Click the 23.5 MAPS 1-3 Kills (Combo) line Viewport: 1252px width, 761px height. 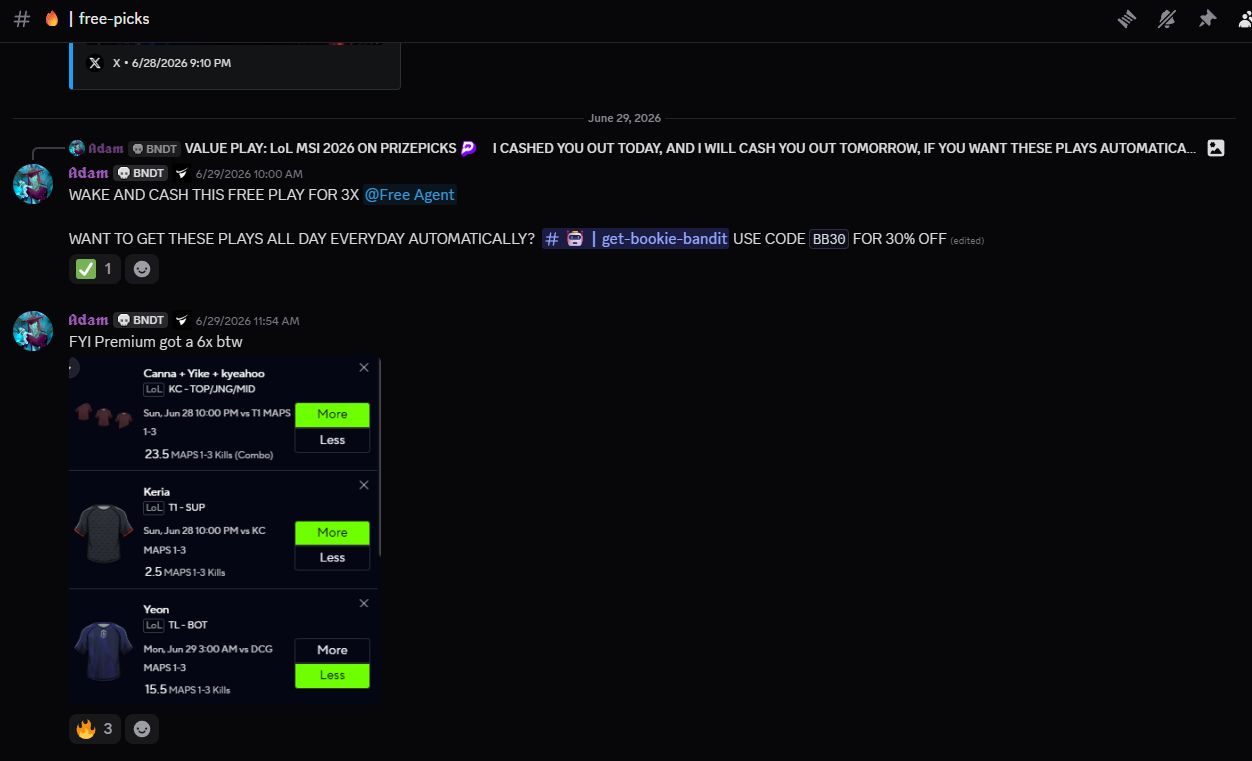pyautogui.click(x=209, y=454)
